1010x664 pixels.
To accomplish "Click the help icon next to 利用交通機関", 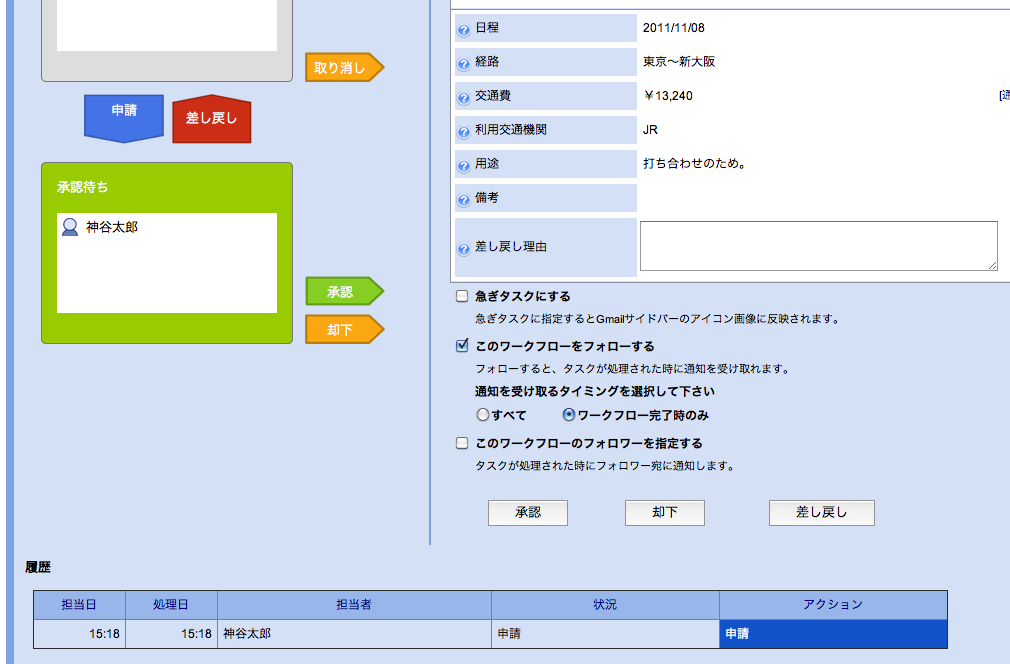I will point(463,130).
